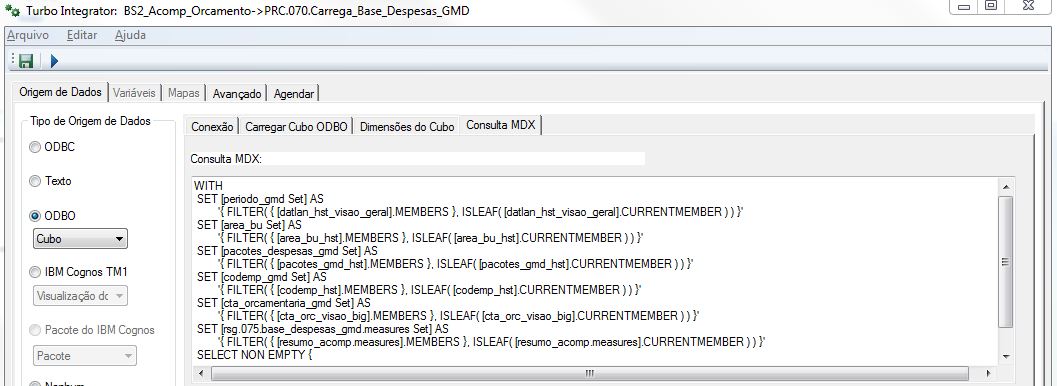1057x386 pixels.
Task: Click the 'SELECT NON EMPTY {' line
Action: tap(254, 355)
